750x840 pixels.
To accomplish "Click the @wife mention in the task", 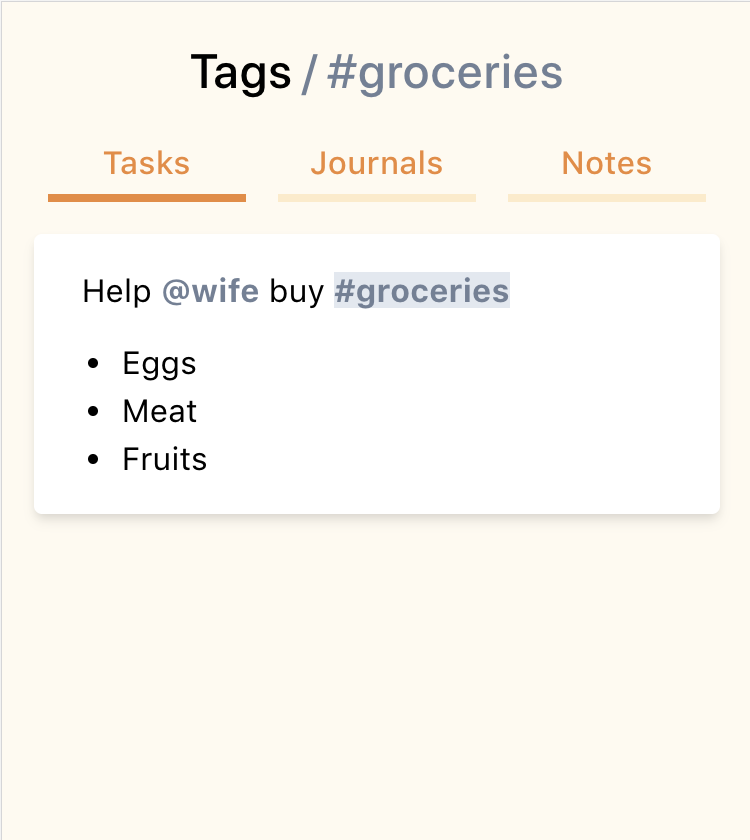I will click(210, 291).
